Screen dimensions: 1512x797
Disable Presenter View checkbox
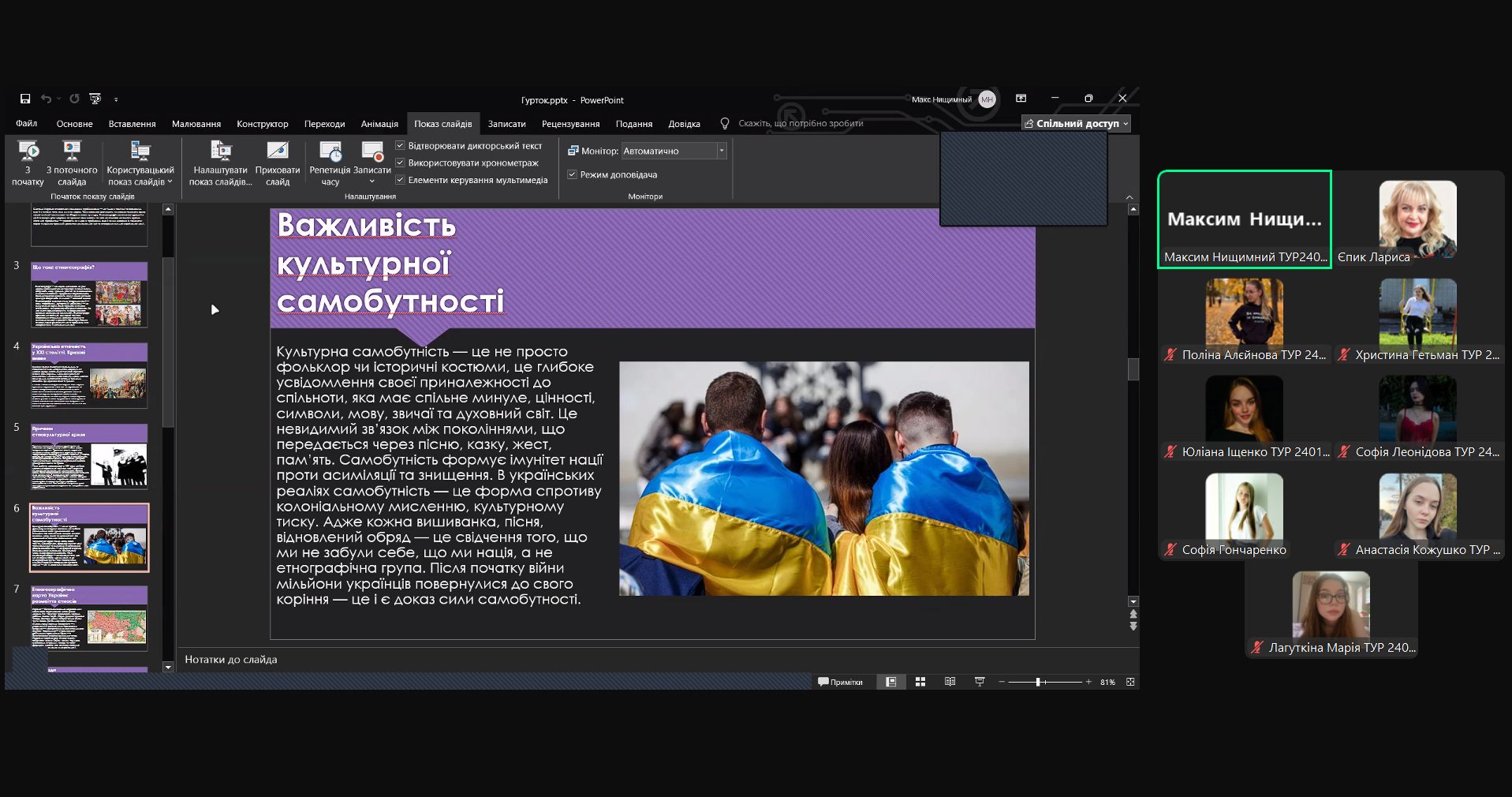point(573,174)
